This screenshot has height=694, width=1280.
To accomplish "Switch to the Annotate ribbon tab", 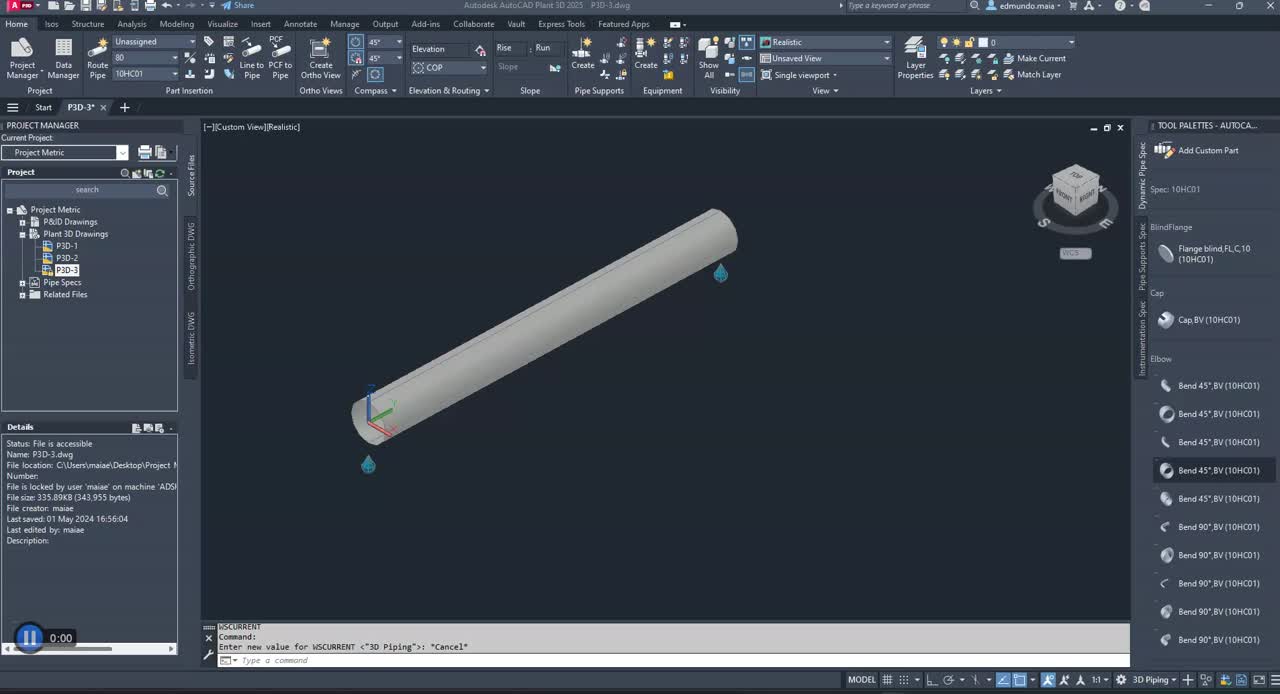I will (300, 23).
